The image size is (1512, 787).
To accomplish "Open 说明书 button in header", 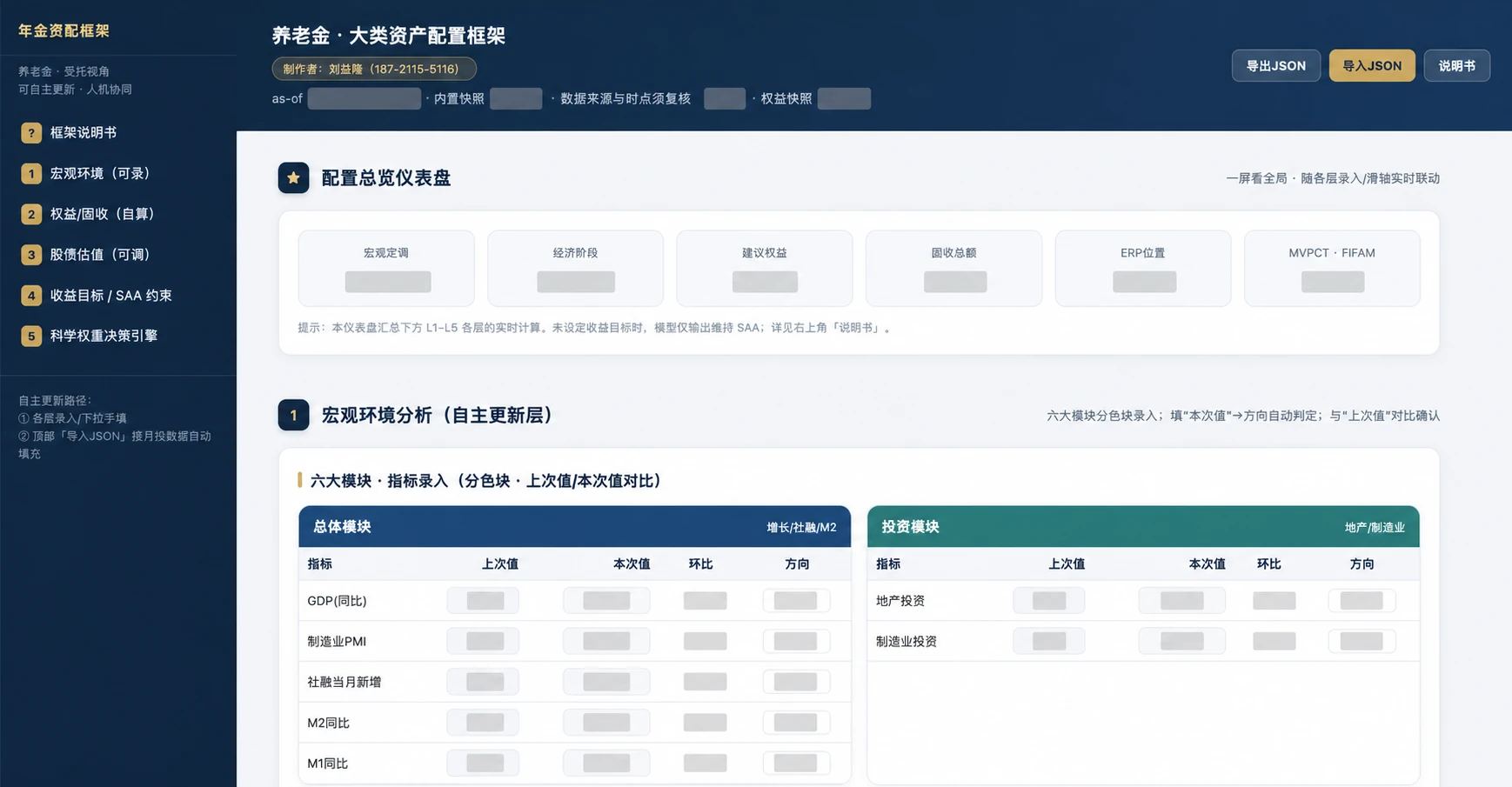I will click(x=1456, y=65).
